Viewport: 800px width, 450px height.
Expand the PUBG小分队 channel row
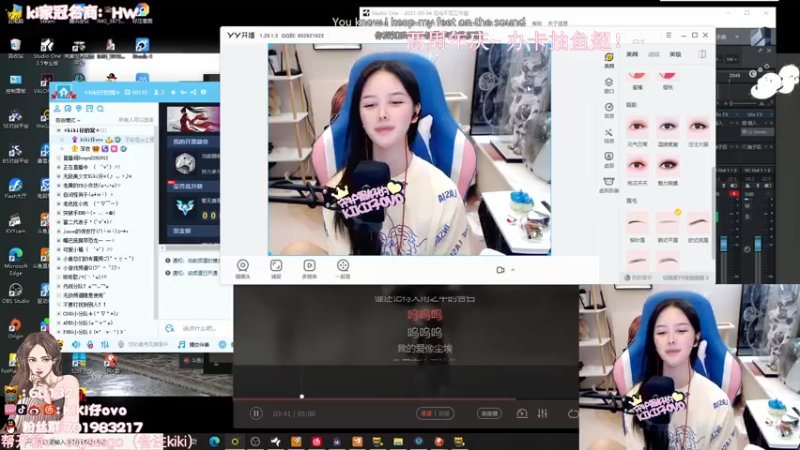click(59, 332)
